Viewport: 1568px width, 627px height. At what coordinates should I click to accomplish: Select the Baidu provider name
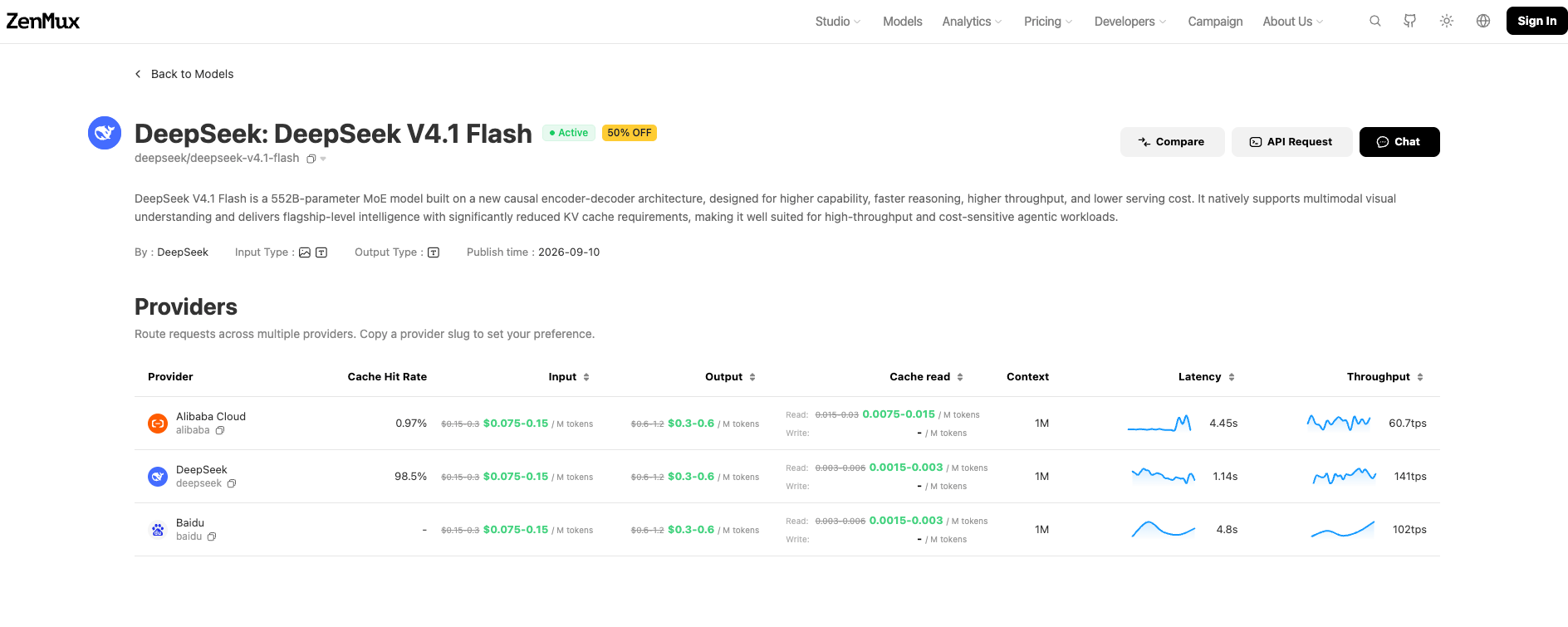click(x=190, y=523)
